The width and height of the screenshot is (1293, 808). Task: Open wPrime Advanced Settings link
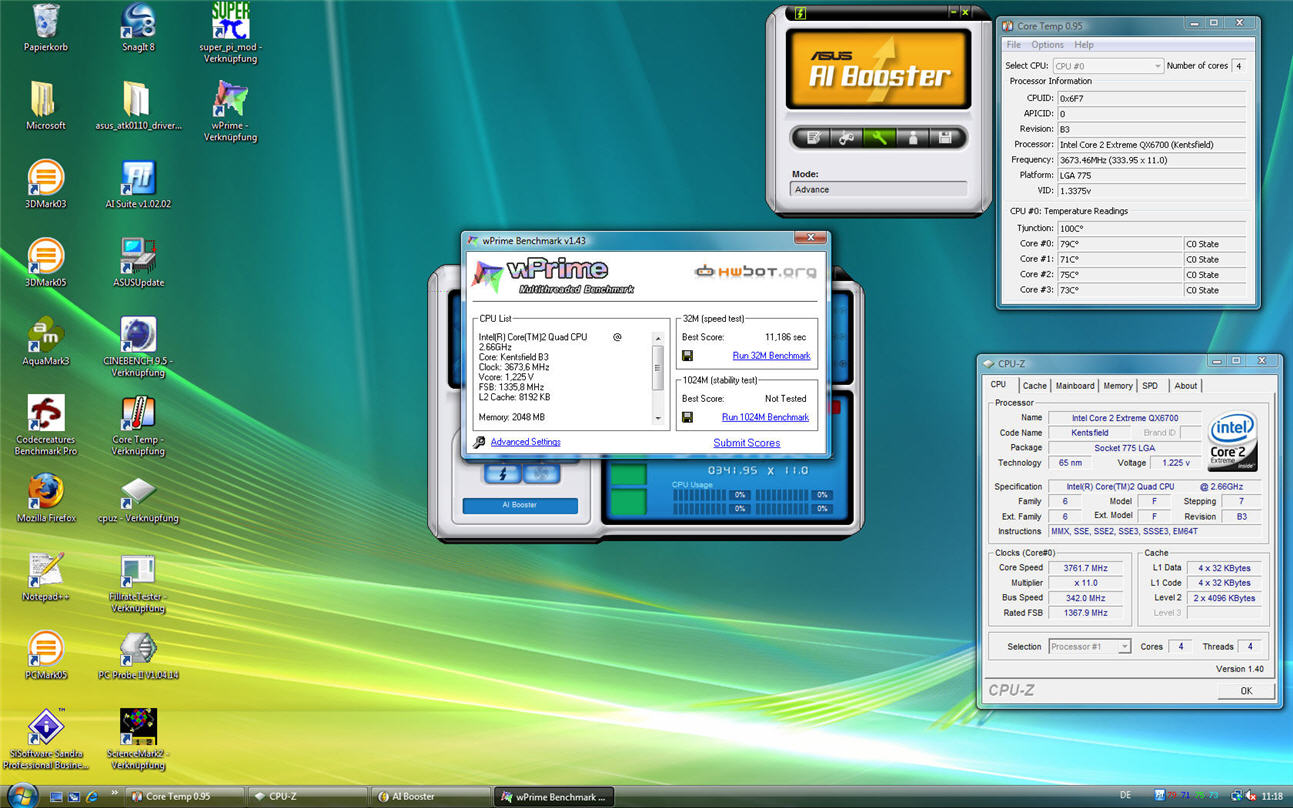click(x=525, y=442)
